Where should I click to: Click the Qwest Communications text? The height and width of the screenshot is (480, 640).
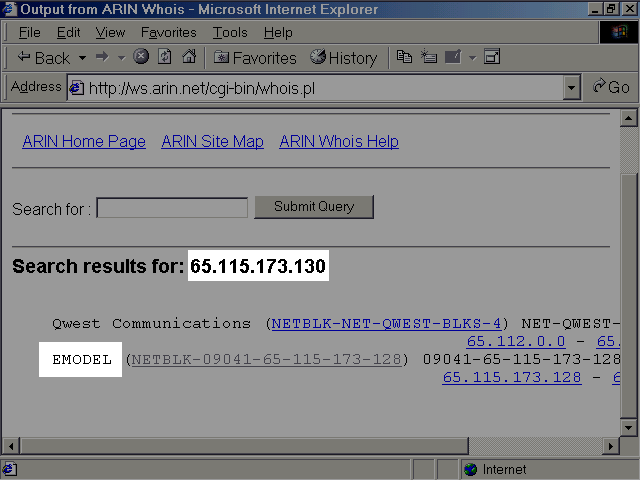[x=151, y=324]
